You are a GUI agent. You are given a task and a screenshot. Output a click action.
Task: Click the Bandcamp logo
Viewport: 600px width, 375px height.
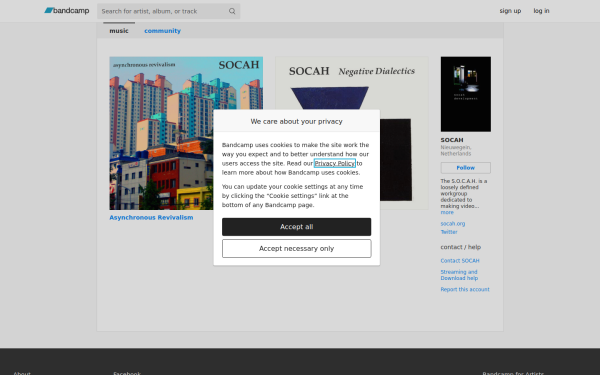pyautogui.click(x=67, y=11)
